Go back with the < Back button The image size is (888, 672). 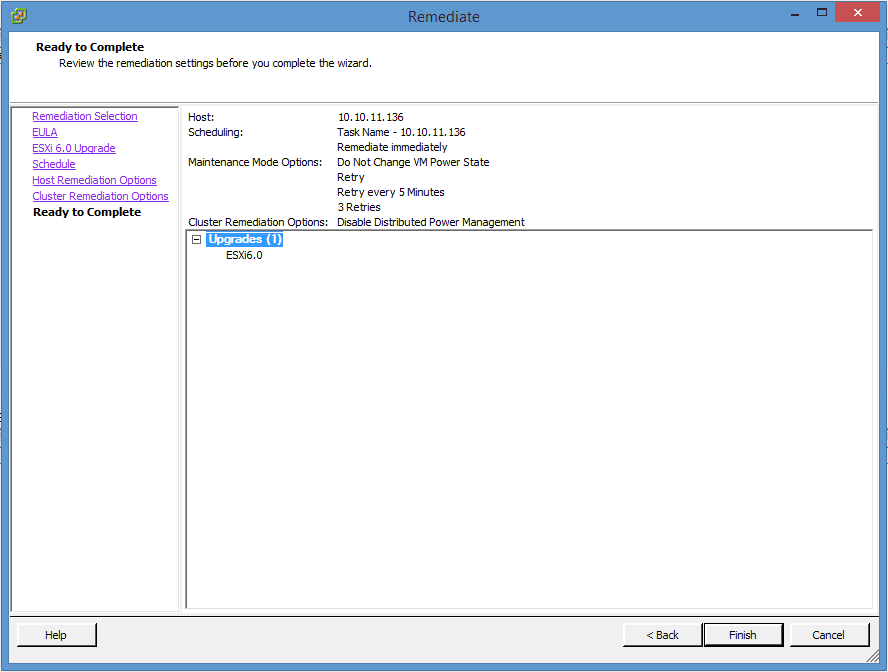662,635
